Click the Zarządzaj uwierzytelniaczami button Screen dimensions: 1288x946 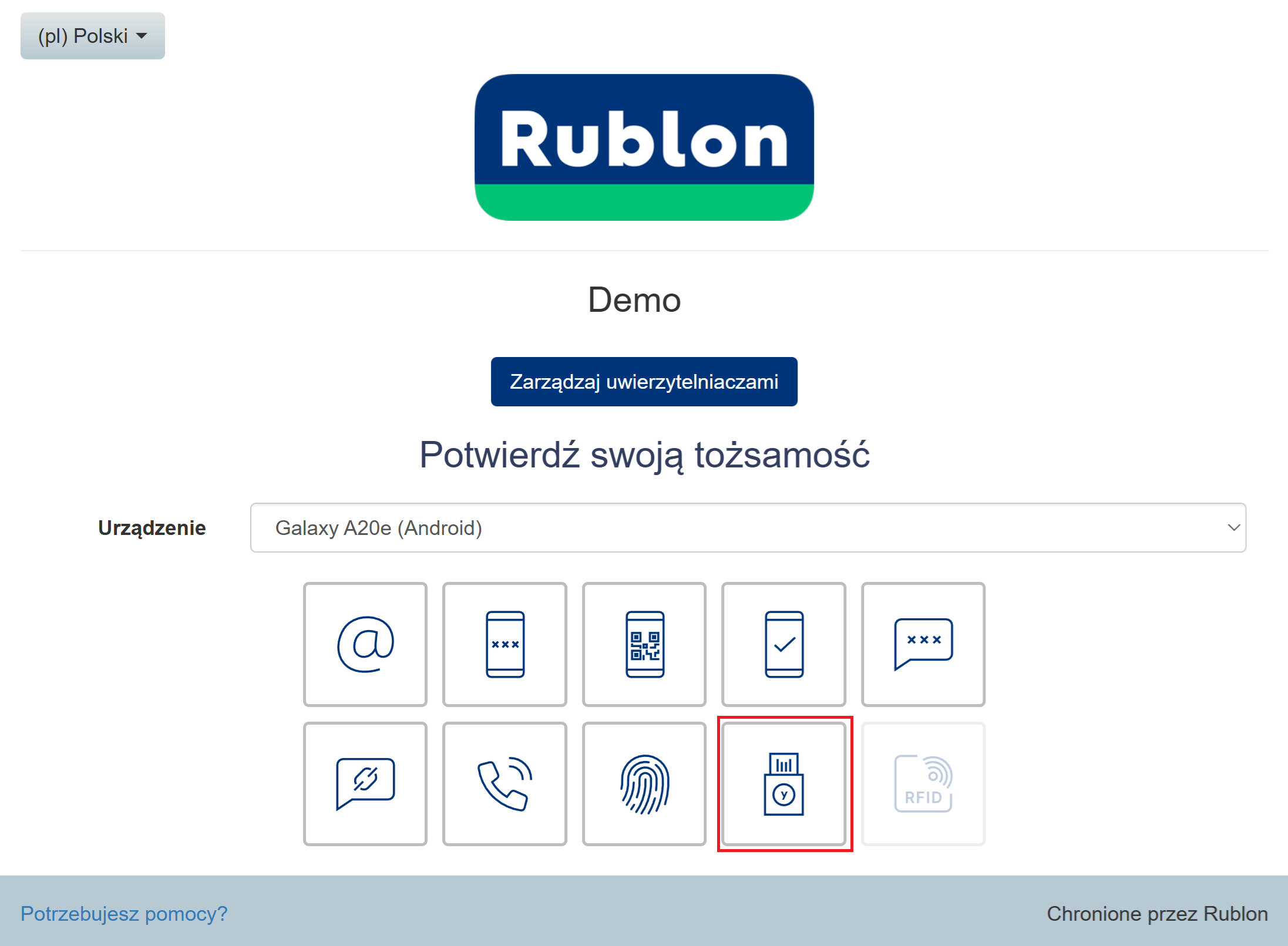[644, 382]
